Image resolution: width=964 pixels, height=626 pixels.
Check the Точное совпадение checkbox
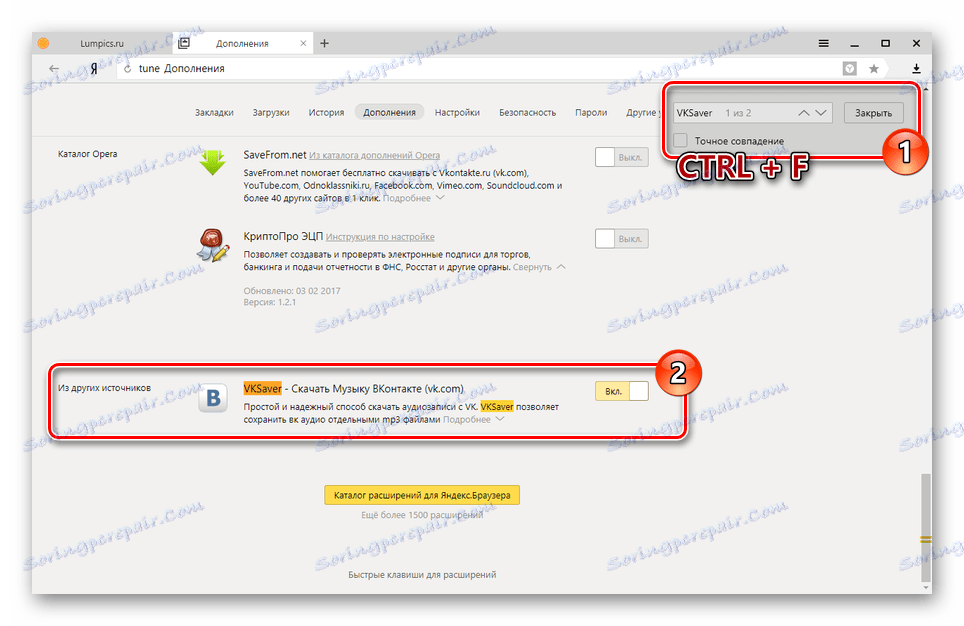(x=680, y=140)
